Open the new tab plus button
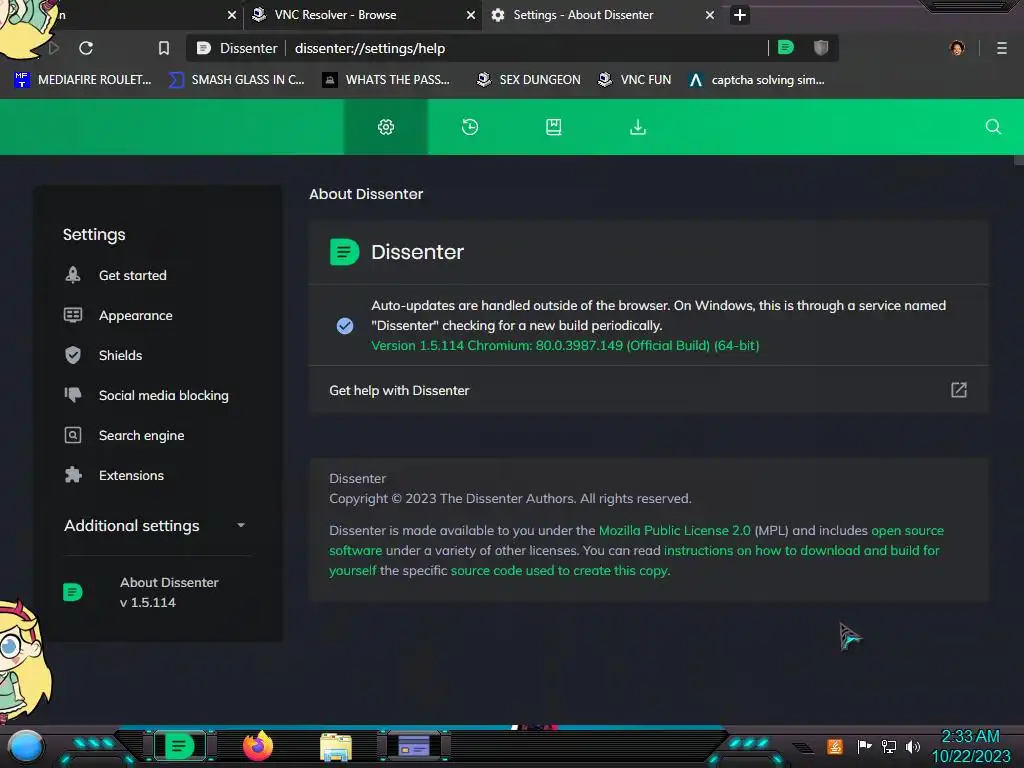Screen dimensions: 1024x768 point(739,14)
